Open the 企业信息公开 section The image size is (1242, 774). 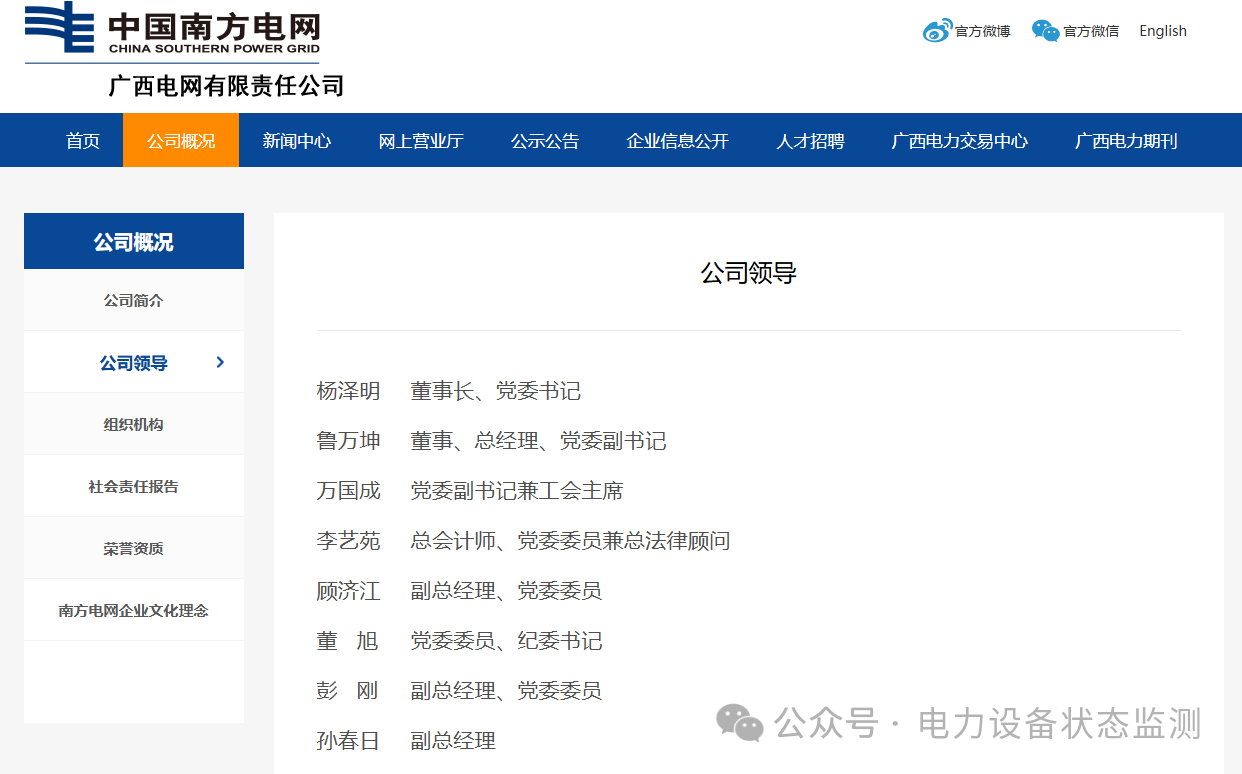coord(678,140)
